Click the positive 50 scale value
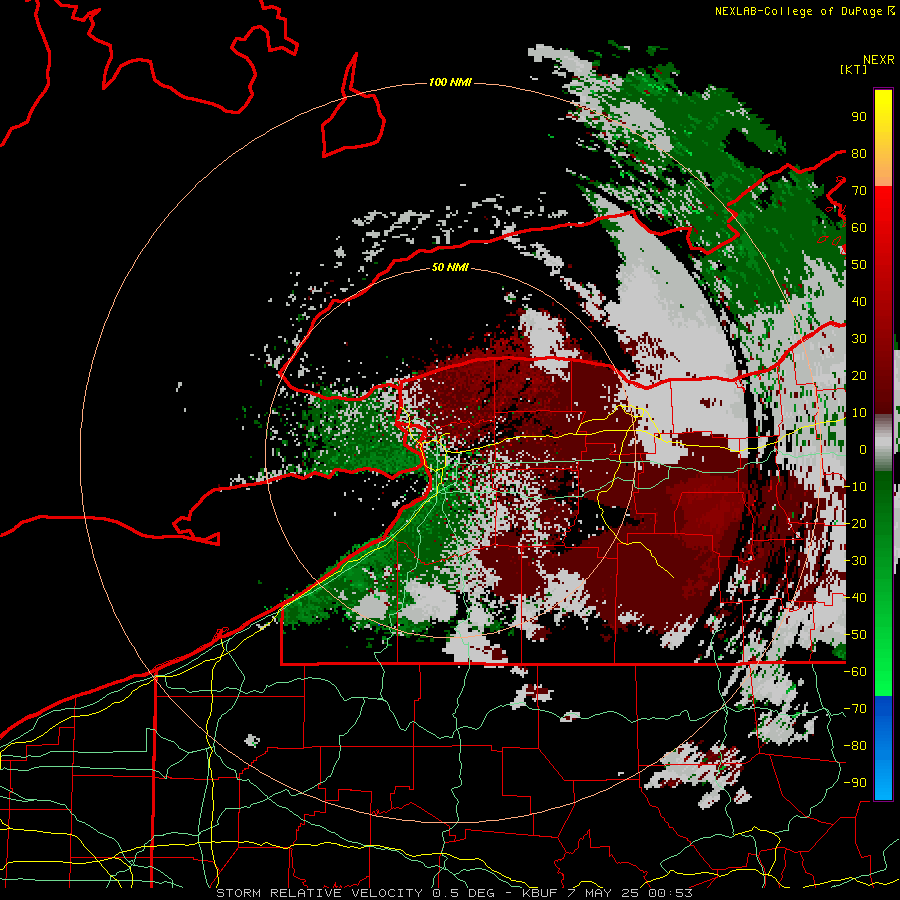 859,265
